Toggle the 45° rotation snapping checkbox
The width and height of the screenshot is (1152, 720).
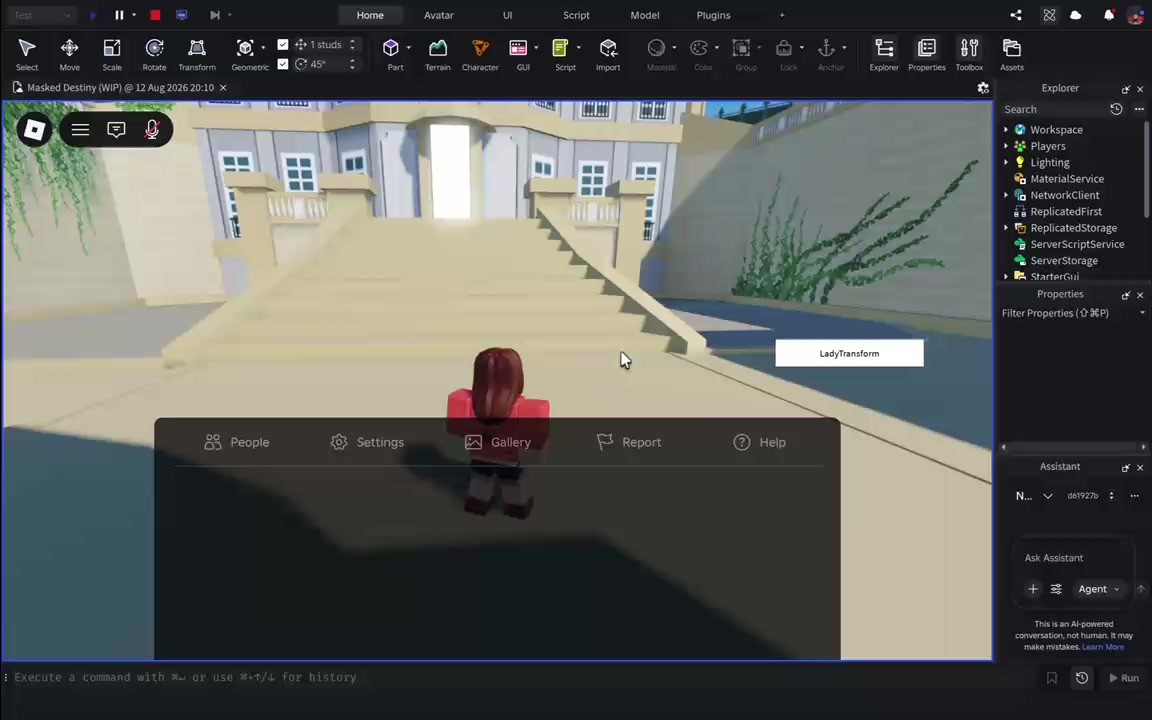tap(283, 64)
